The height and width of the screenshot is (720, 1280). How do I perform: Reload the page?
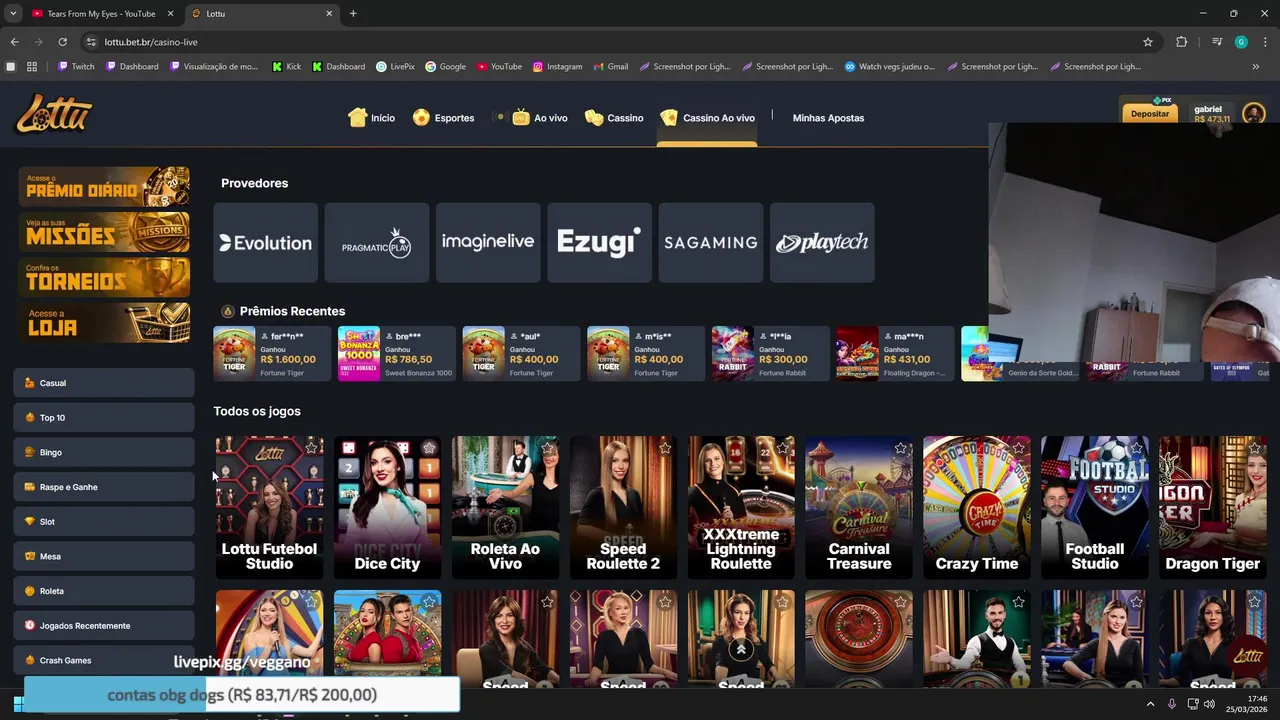[62, 42]
